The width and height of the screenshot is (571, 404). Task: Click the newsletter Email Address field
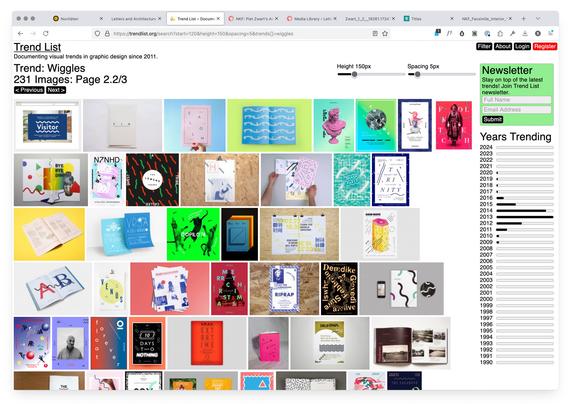tap(516, 109)
